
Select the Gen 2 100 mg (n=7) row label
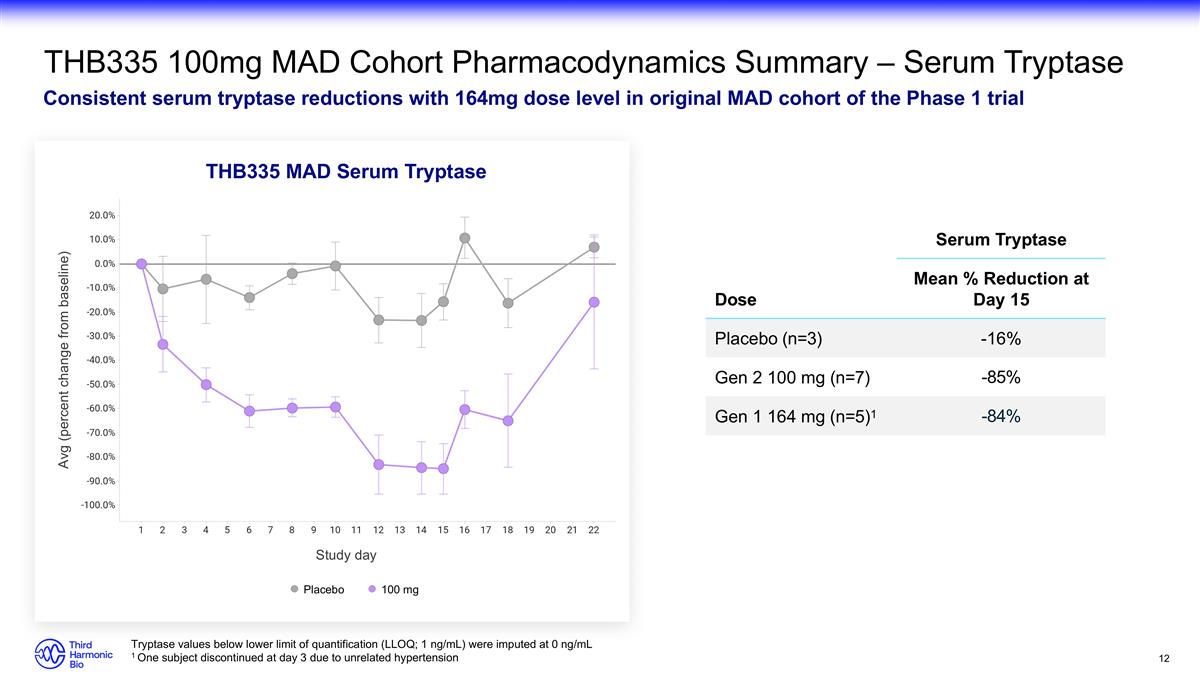point(785,378)
